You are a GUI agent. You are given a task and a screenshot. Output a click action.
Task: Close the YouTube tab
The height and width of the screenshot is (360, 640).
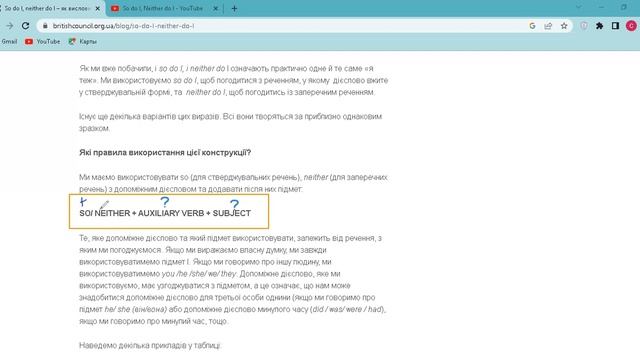tap(216, 8)
